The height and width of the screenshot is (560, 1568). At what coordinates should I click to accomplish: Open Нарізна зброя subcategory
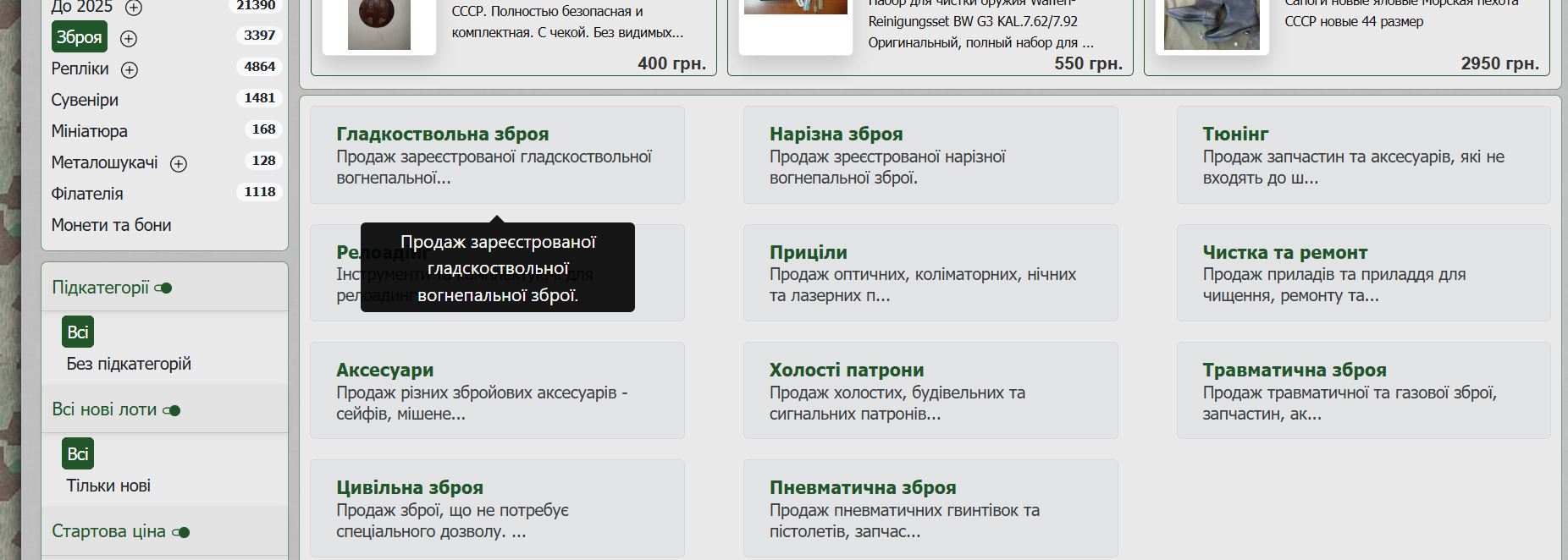click(x=836, y=134)
